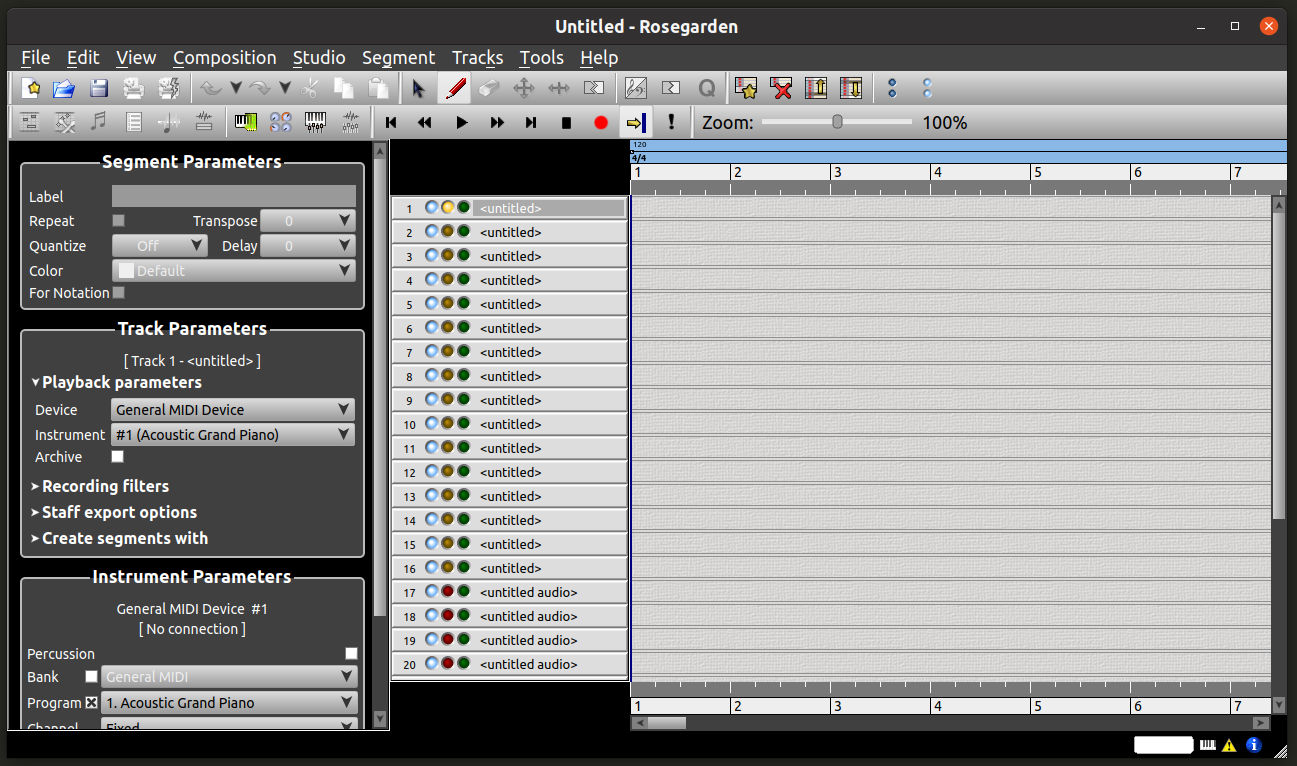This screenshot has height=766, width=1297.
Task: Click the panic exclamation mark icon
Action: (x=671, y=122)
